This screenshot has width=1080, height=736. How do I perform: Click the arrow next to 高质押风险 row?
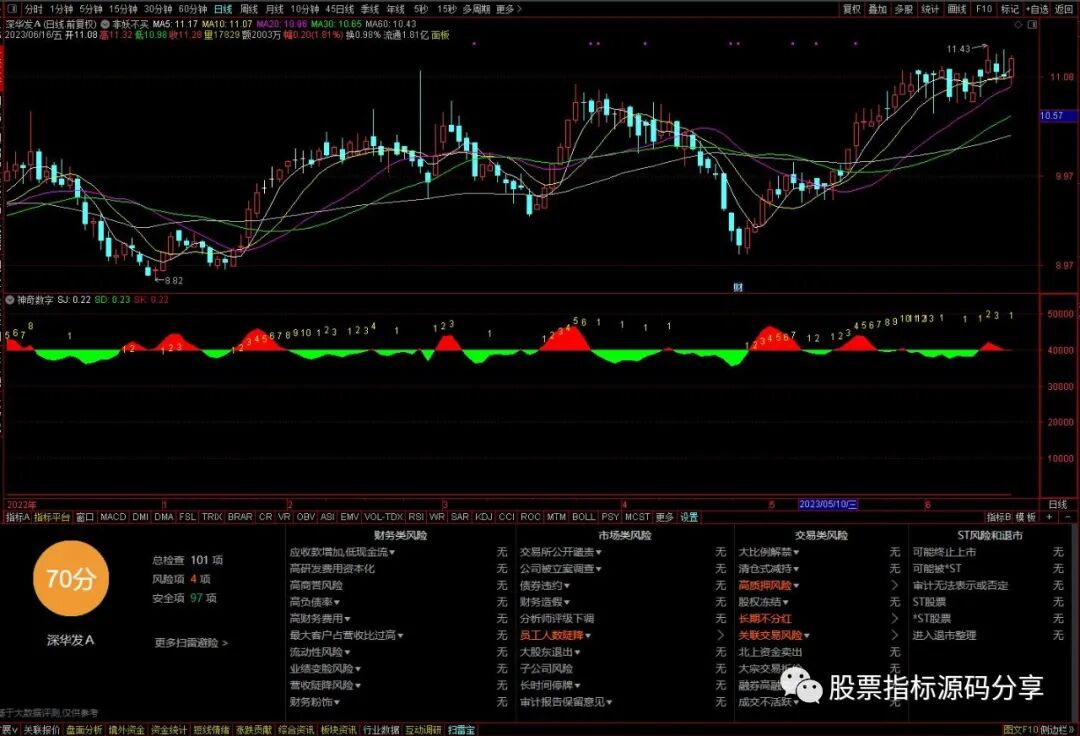point(895,585)
